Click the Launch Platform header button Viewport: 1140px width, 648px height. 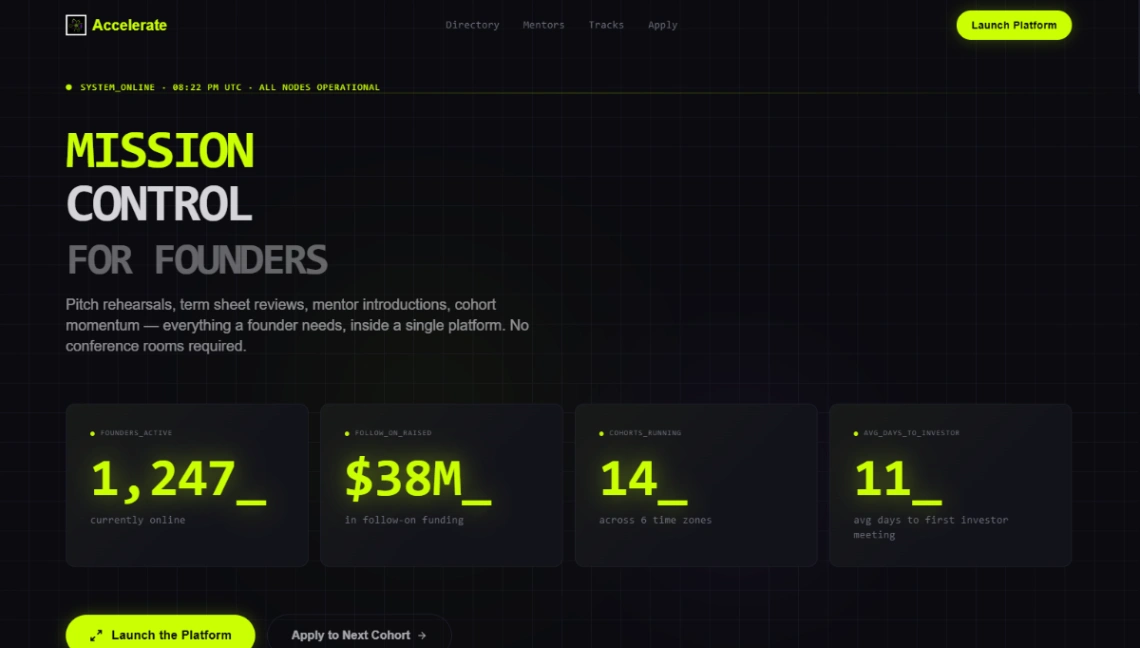click(1013, 25)
